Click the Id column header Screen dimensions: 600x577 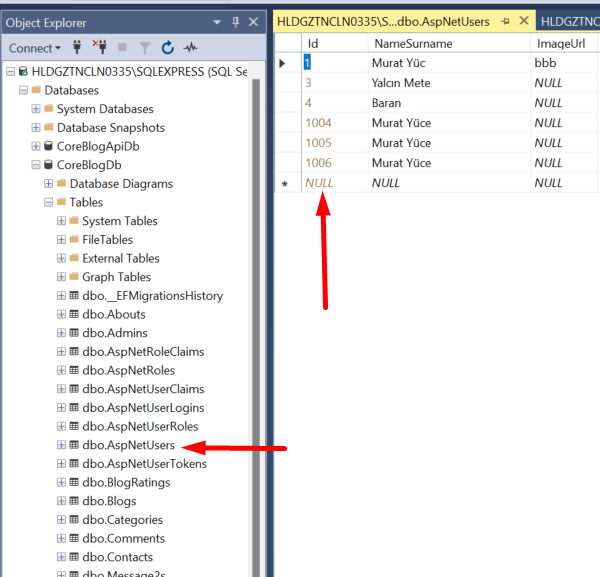335,43
